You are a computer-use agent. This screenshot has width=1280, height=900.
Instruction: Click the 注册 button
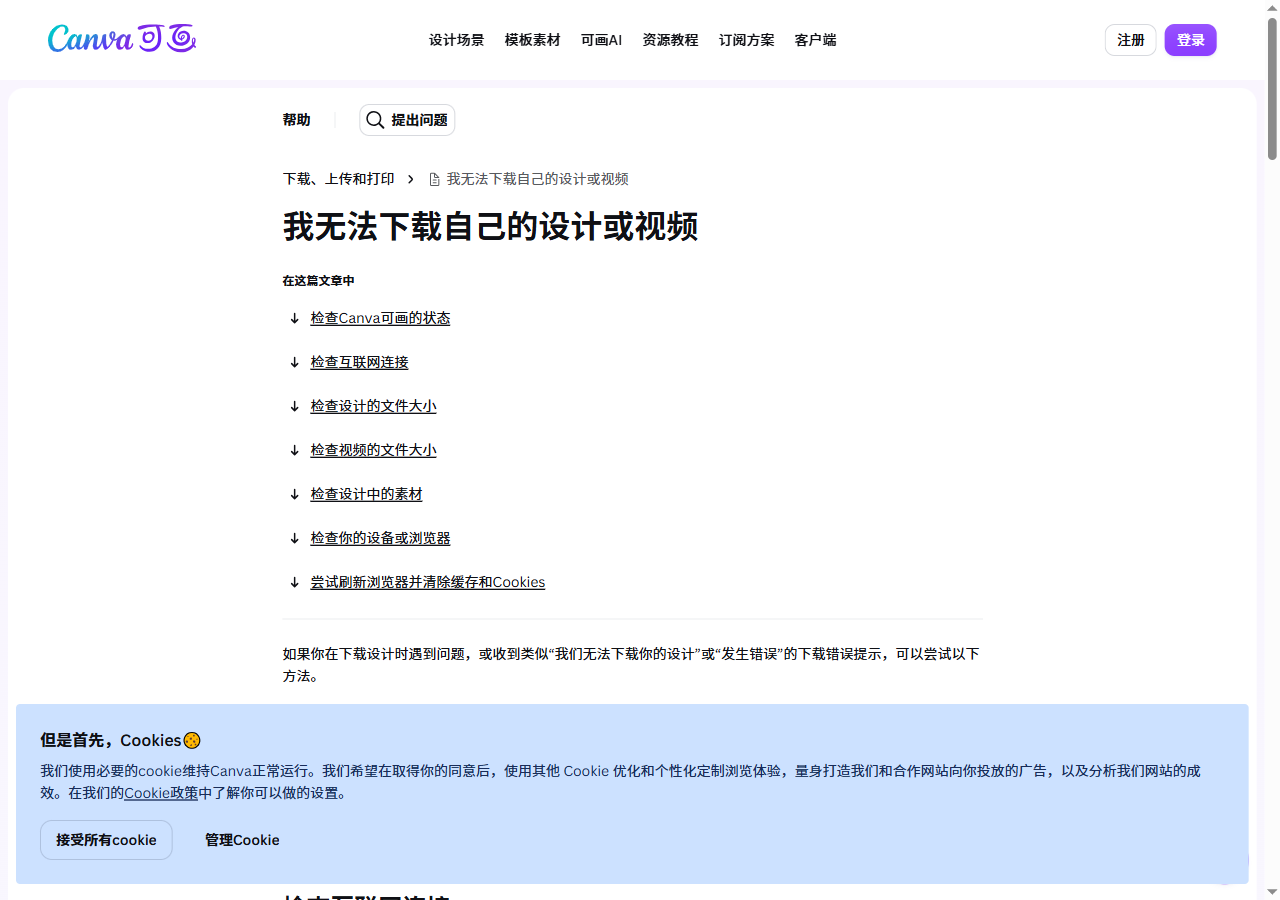tap(1131, 40)
